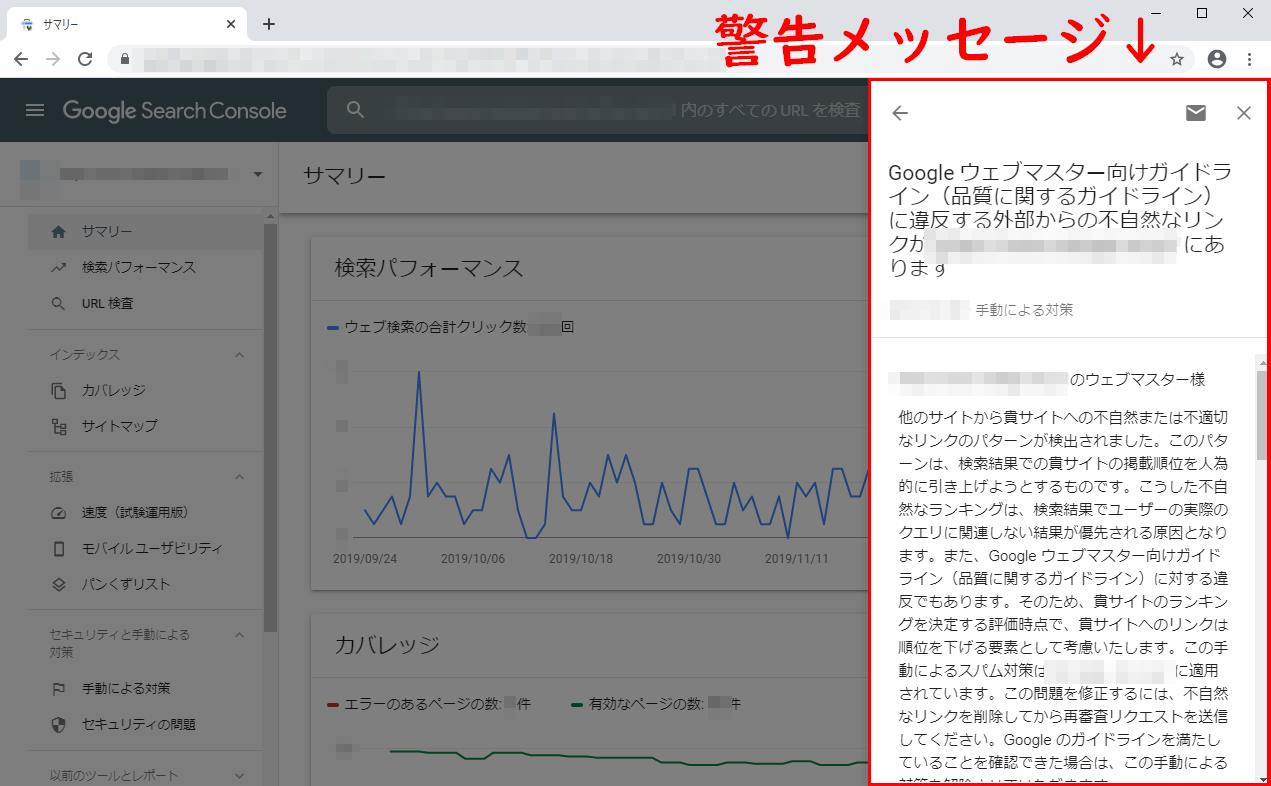This screenshot has height=786, width=1271.
Task: Open モバイル ユーザビリティ report
Action: [x=145, y=548]
